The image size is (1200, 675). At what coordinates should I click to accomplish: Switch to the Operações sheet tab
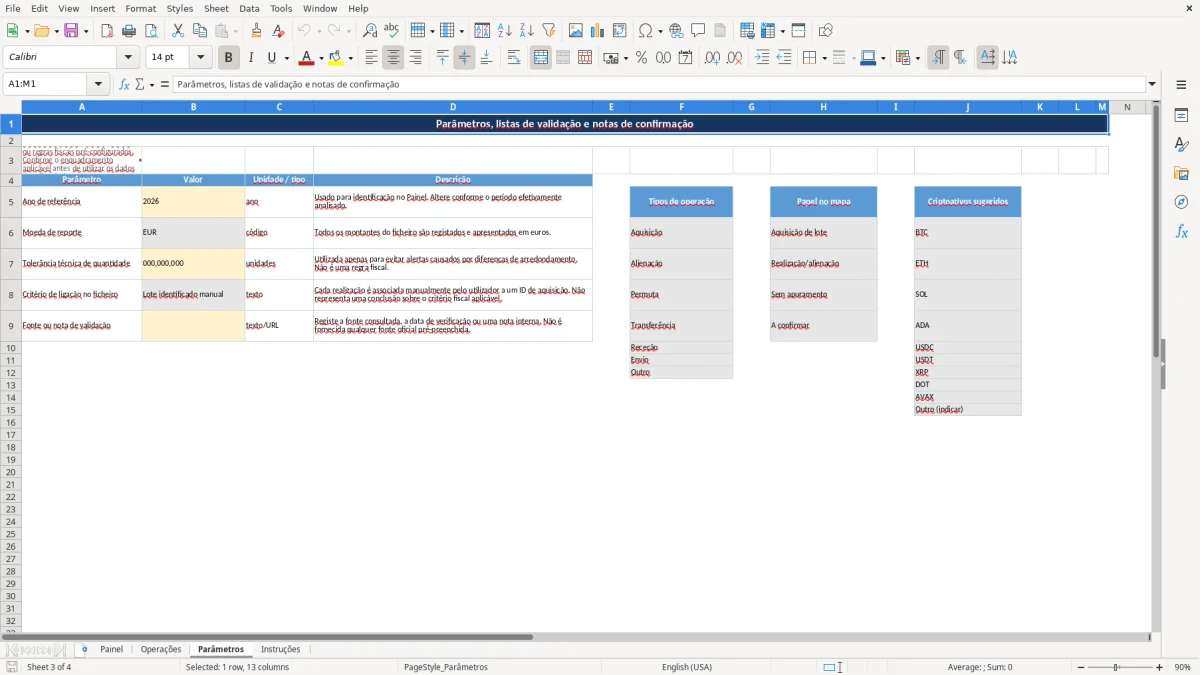pos(161,650)
